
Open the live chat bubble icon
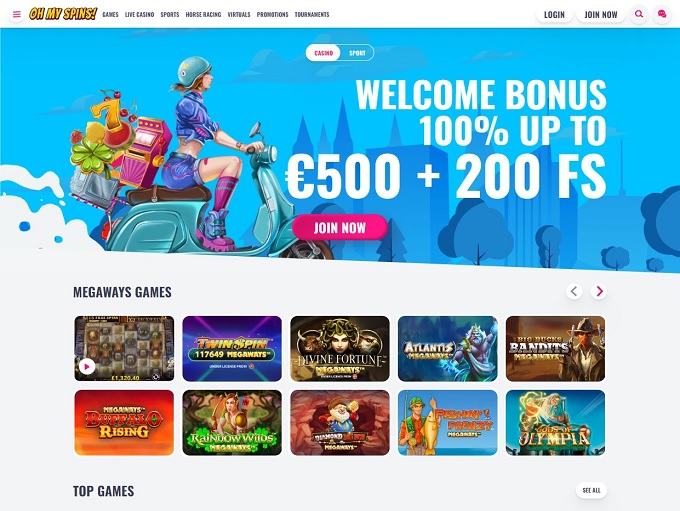[x=662, y=14]
